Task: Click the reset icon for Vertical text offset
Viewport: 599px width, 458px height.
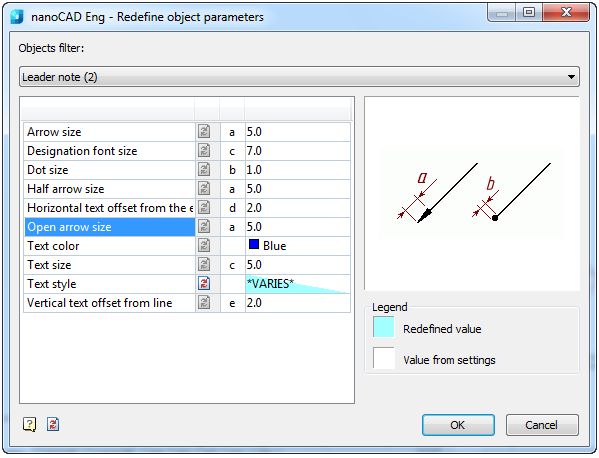Action: [x=204, y=303]
